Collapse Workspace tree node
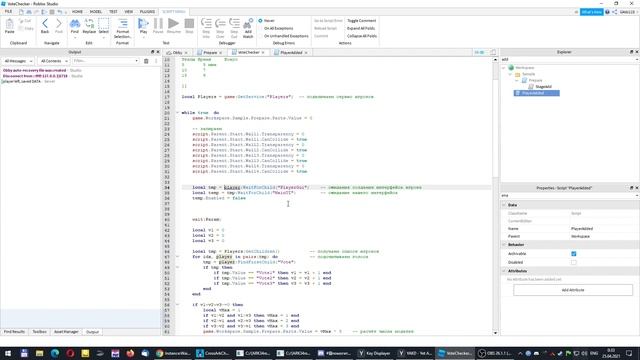The image size is (640, 360). [x=504, y=68]
